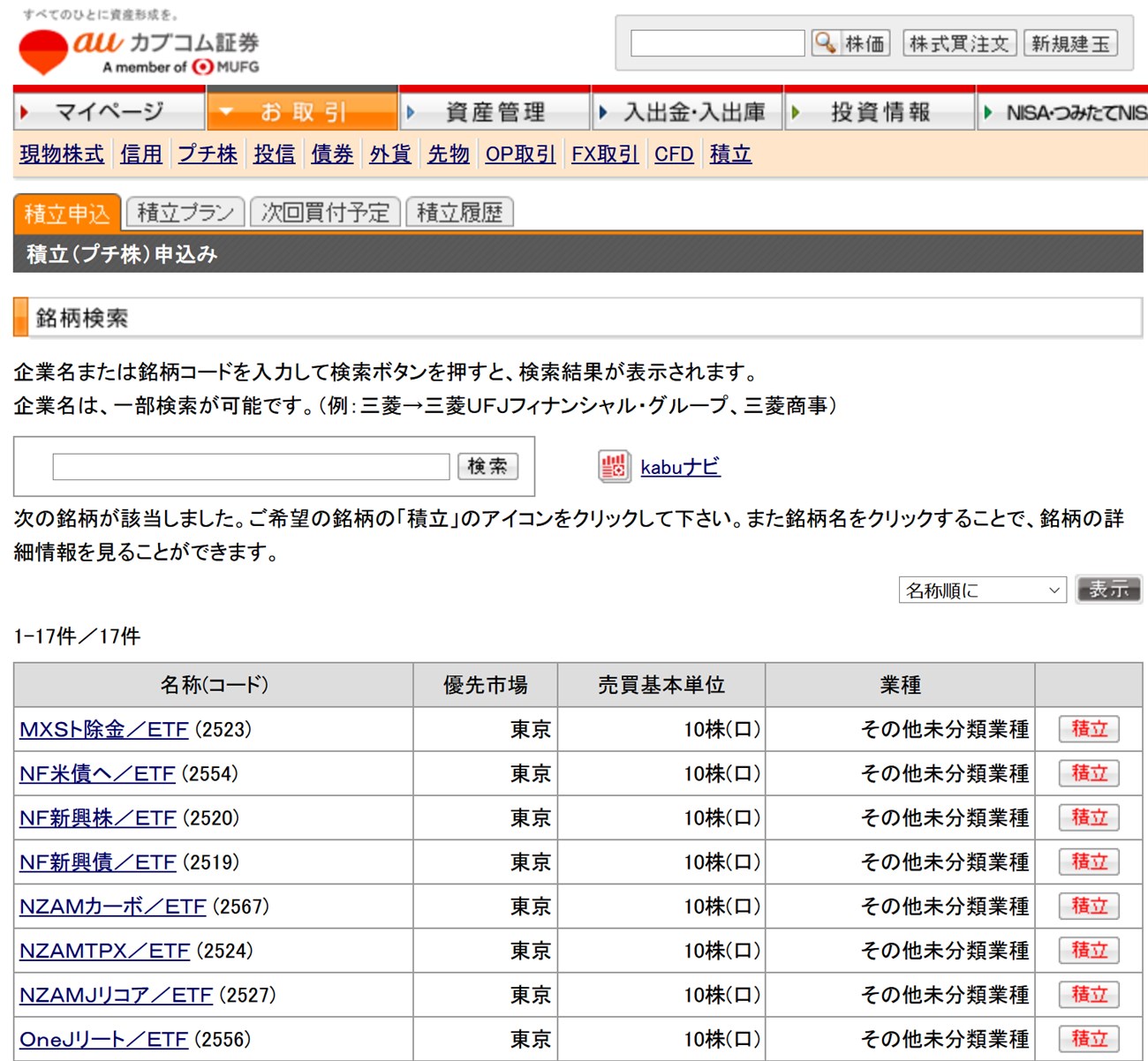Click 積立 button for NF新興債／ETF

1089,862
